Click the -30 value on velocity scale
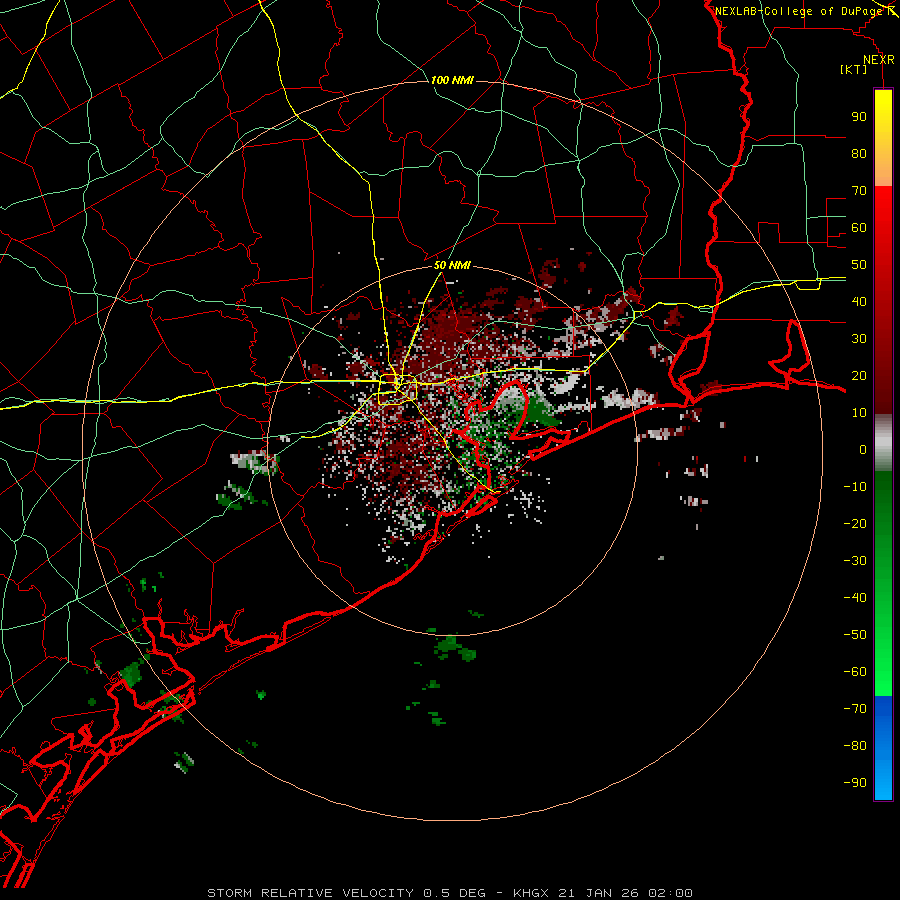The width and height of the screenshot is (900, 900). pos(855,561)
